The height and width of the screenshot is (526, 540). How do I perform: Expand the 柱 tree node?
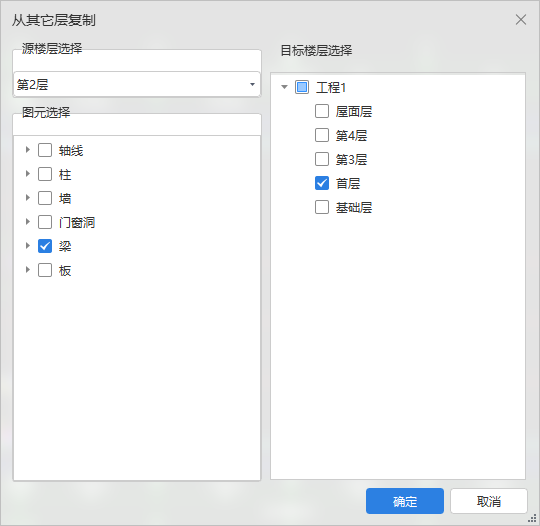point(28,174)
